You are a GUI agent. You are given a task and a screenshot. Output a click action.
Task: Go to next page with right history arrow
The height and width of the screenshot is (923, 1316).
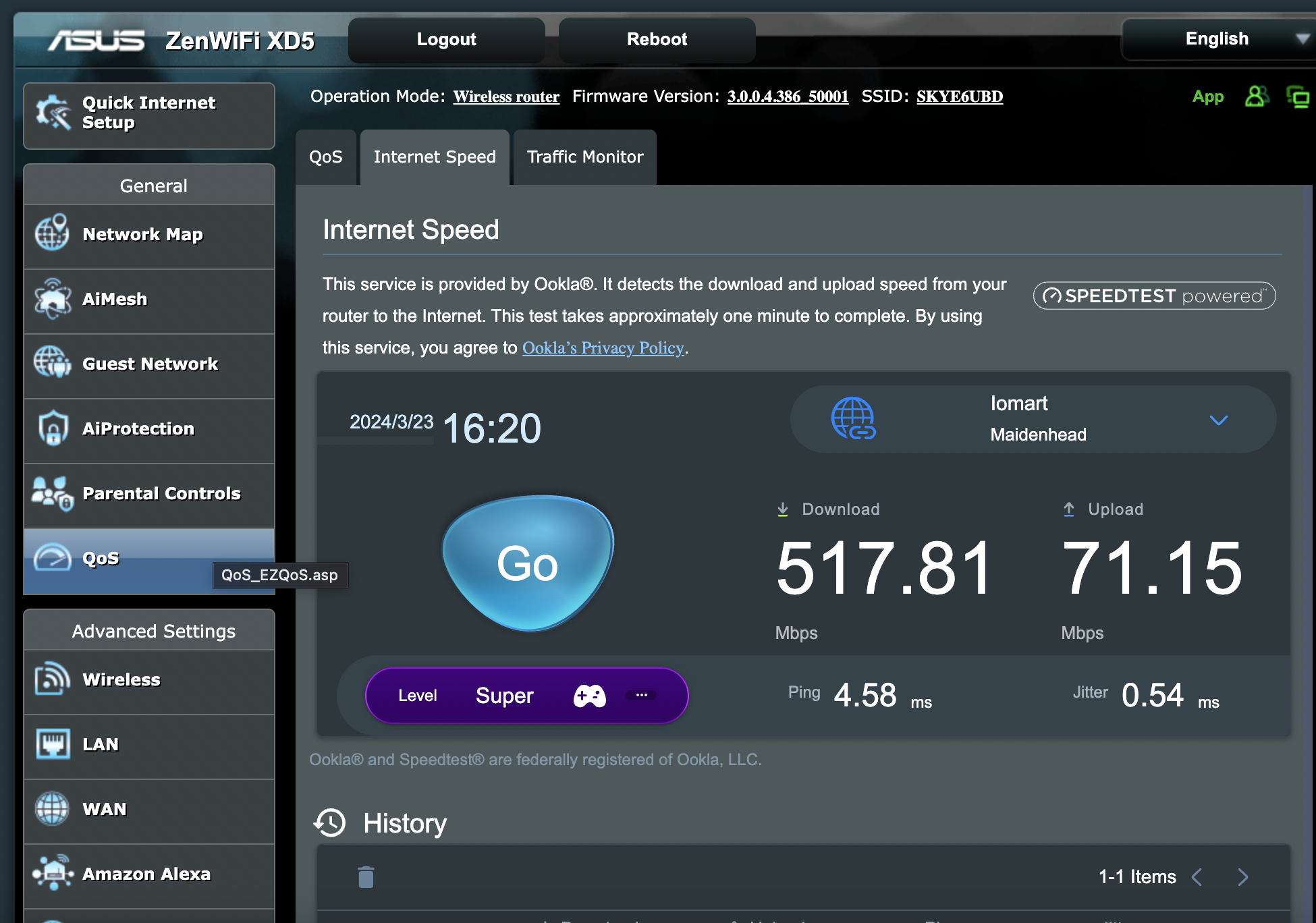(x=1242, y=877)
